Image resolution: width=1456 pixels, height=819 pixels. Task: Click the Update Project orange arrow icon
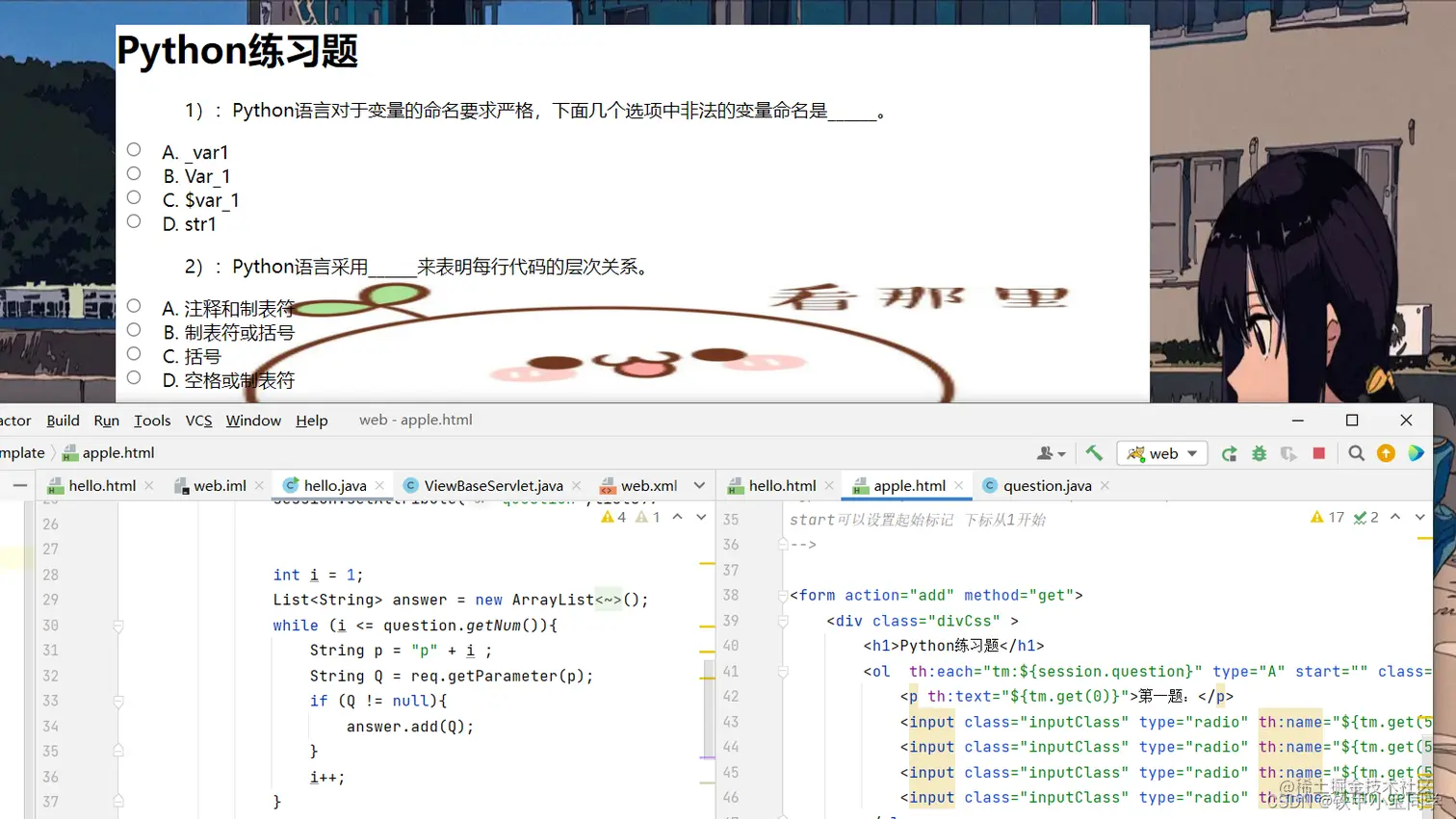point(1385,452)
